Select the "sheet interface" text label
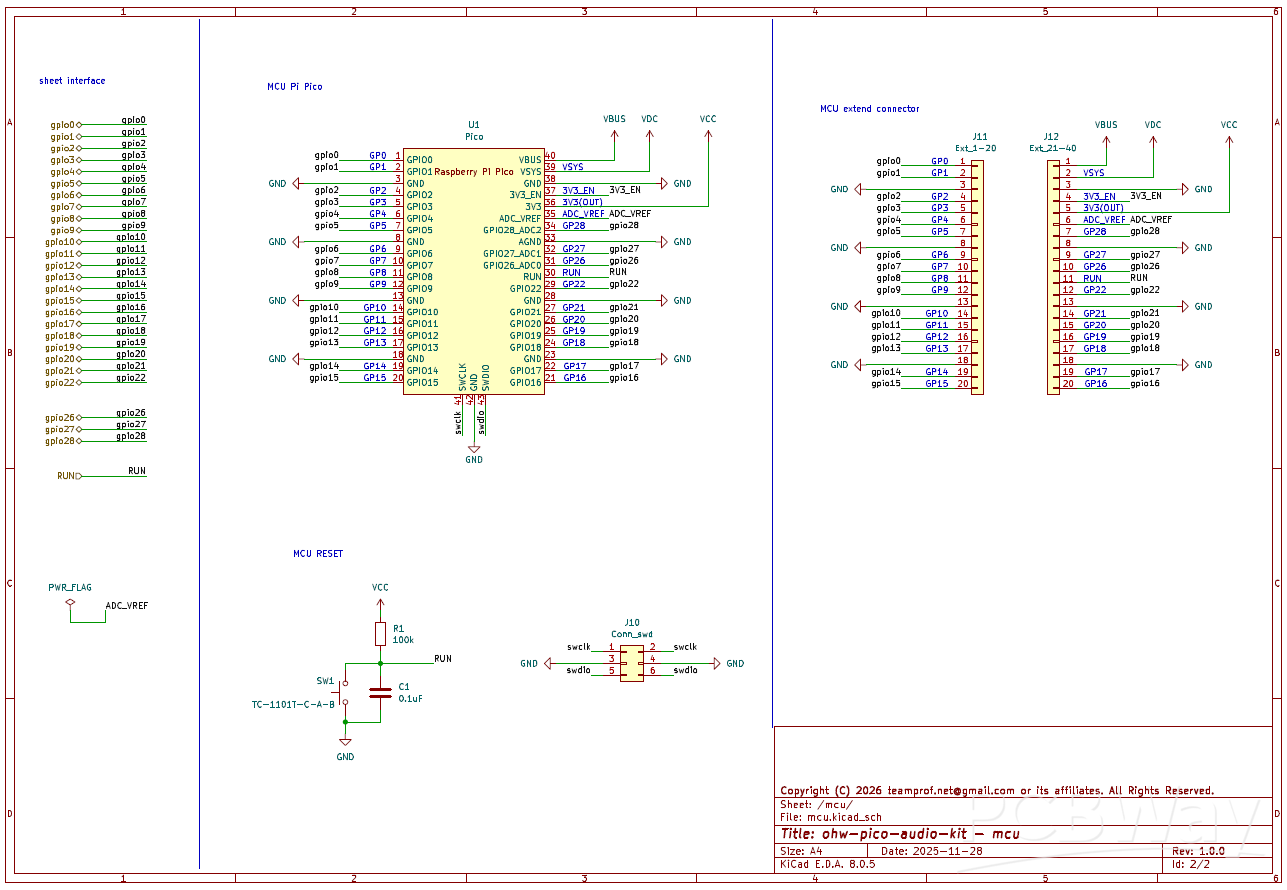Image resolution: width=1287 pixels, height=890 pixels. coord(72,81)
